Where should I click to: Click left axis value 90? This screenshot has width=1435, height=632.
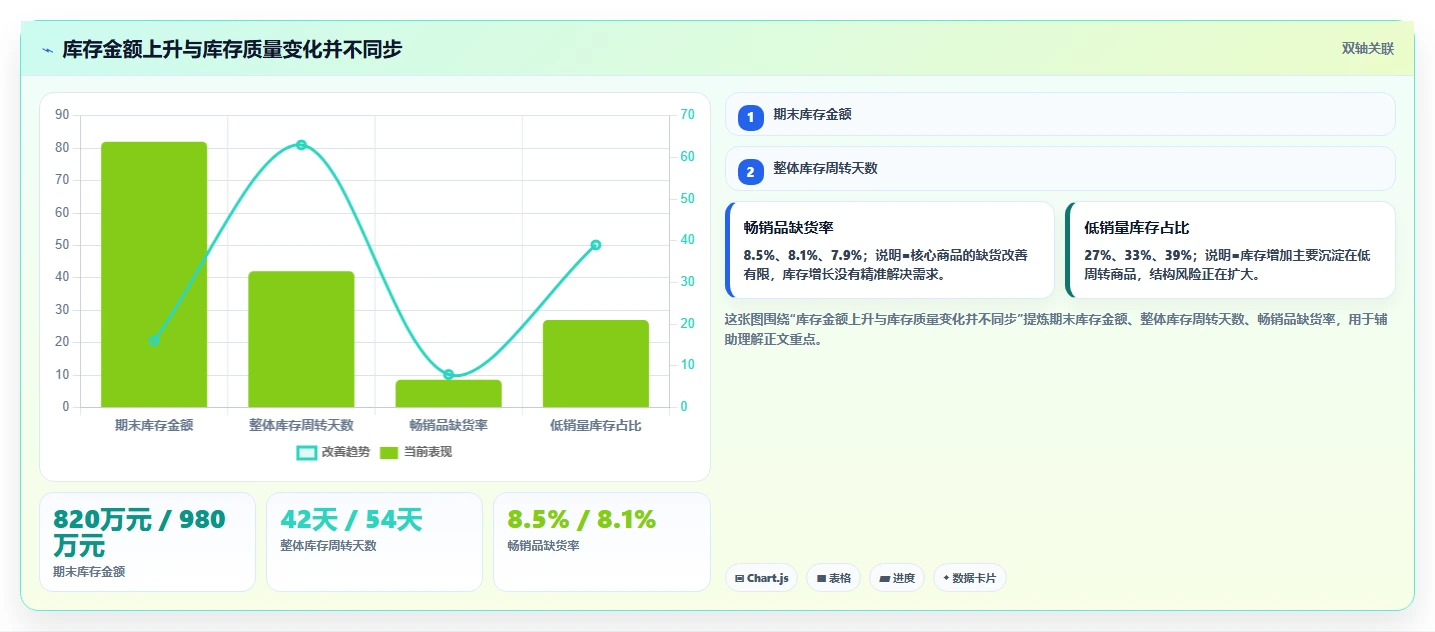coord(62,115)
